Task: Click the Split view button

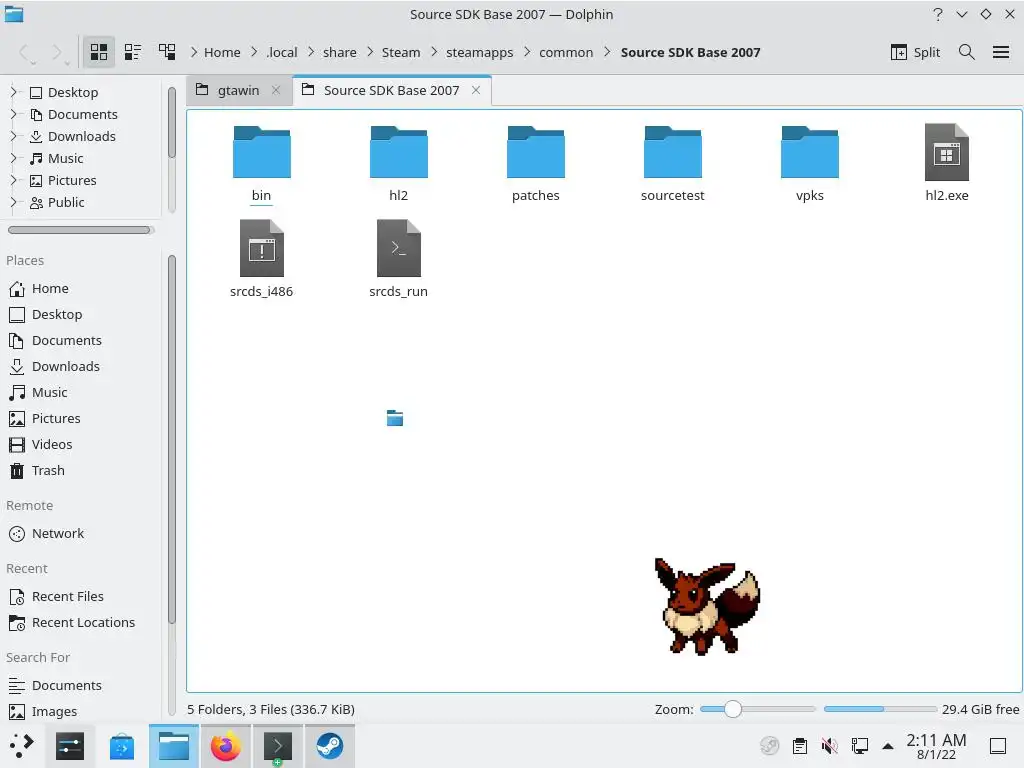Action: click(x=916, y=52)
